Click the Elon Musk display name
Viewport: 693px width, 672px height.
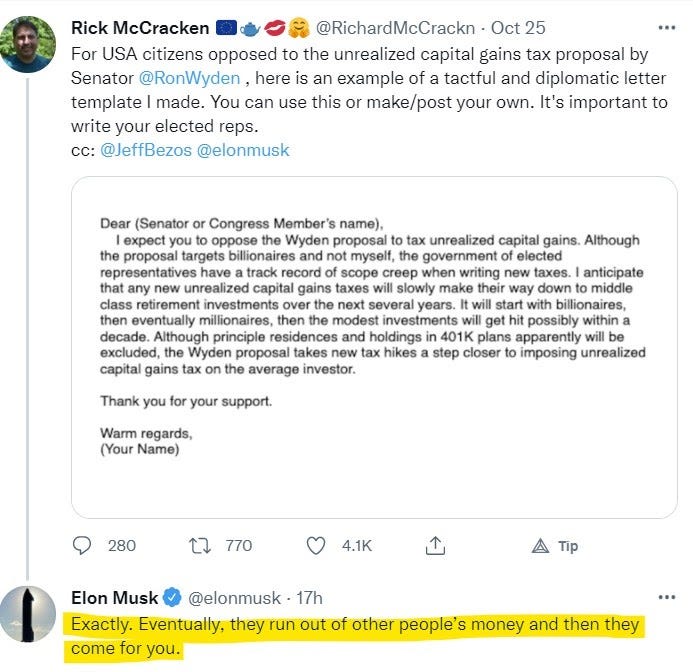pyautogui.click(x=114, y=598)
